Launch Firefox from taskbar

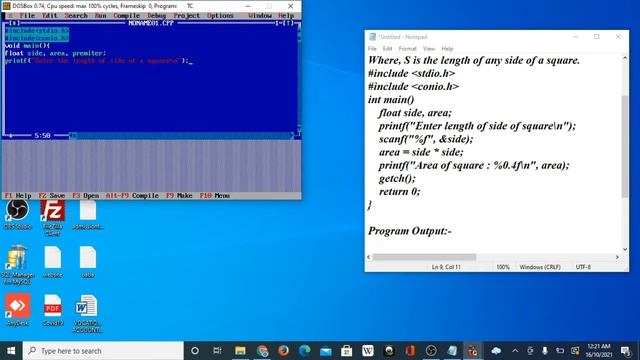click(283, 351)
